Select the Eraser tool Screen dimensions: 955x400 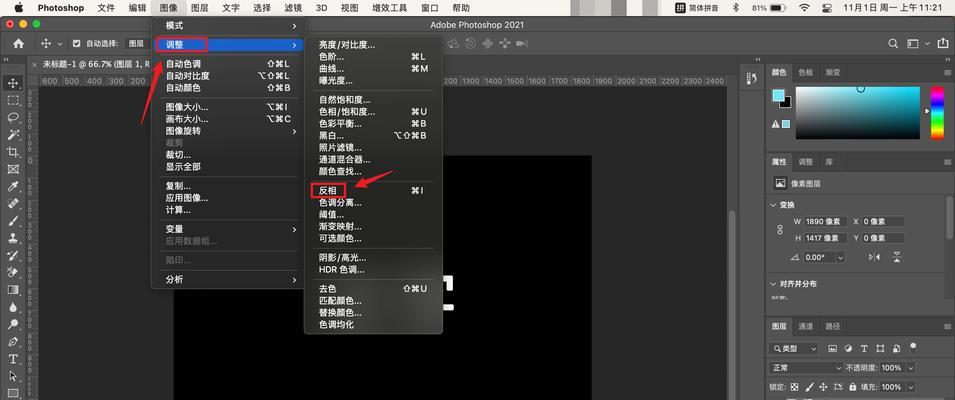13,272
